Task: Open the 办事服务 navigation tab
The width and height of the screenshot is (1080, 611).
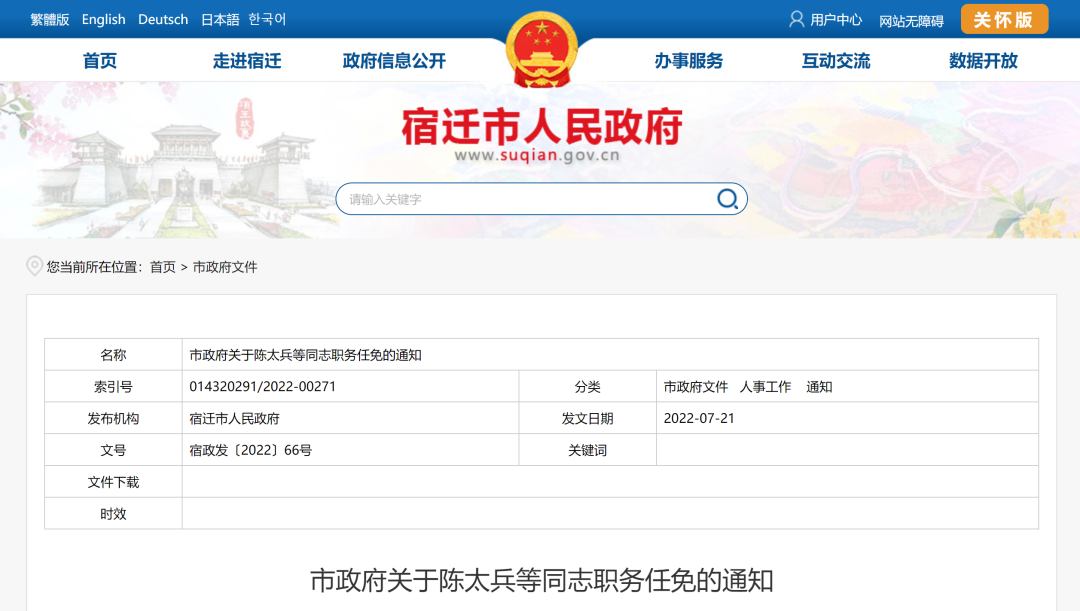Action: [x=689, y=61]
